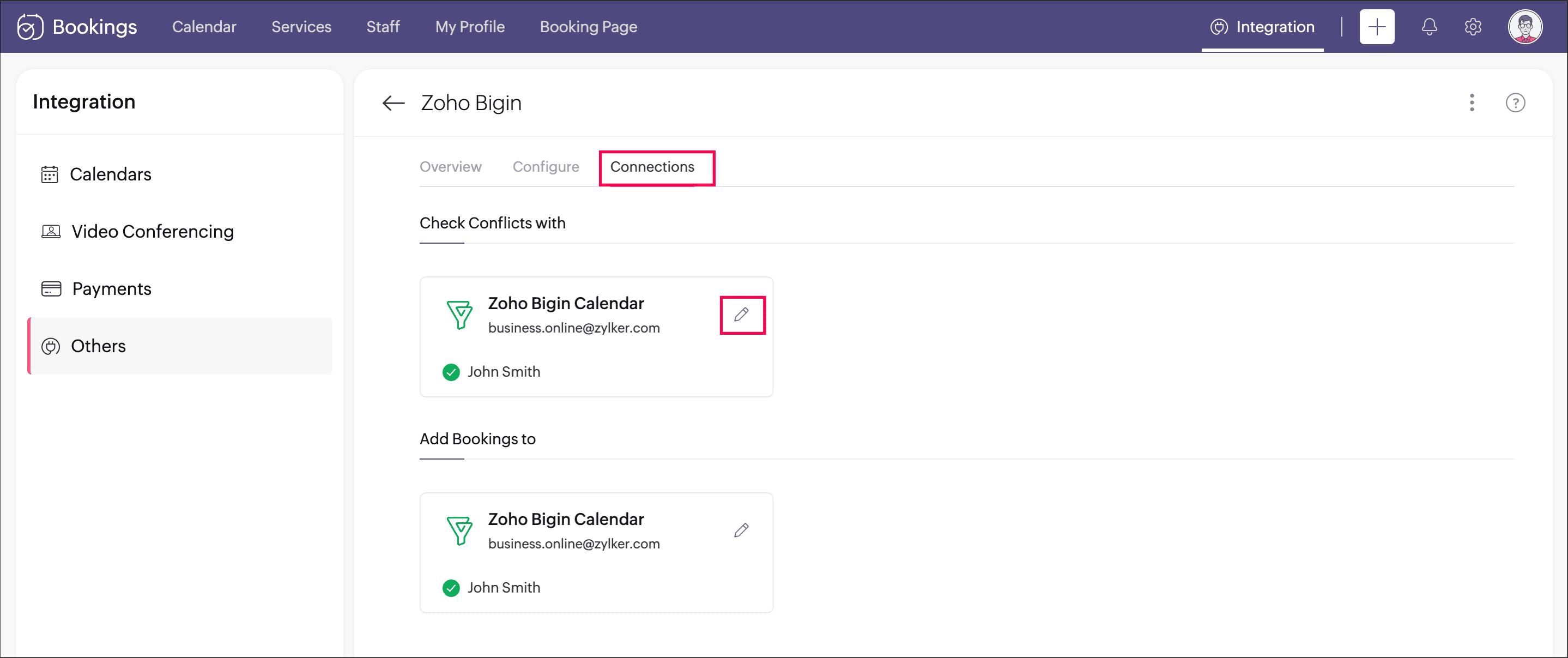Viewport: 1568px width, 658px height.
Task: Go to Services in top navigation
Action: click(301, 27)
